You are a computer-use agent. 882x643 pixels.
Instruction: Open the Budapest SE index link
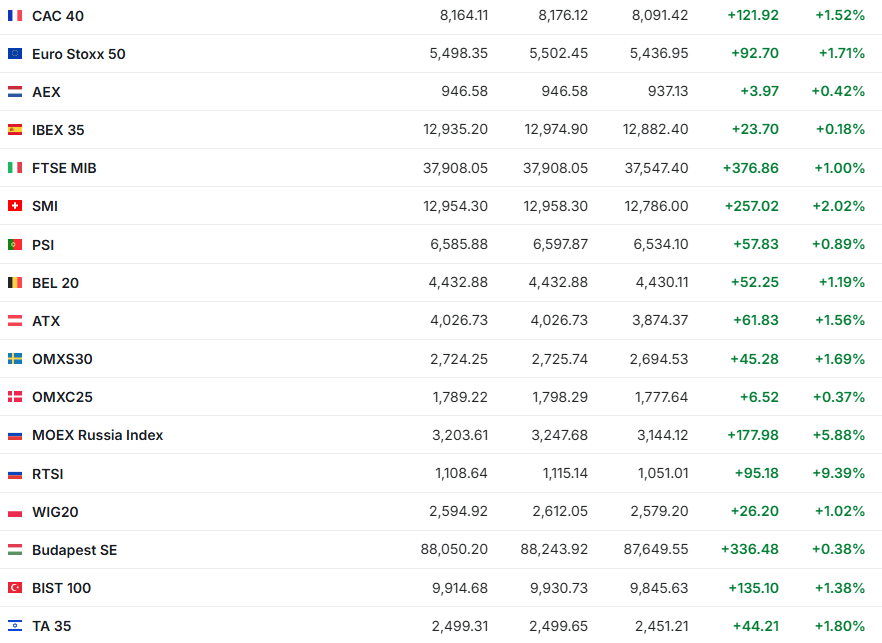point(74,550)
